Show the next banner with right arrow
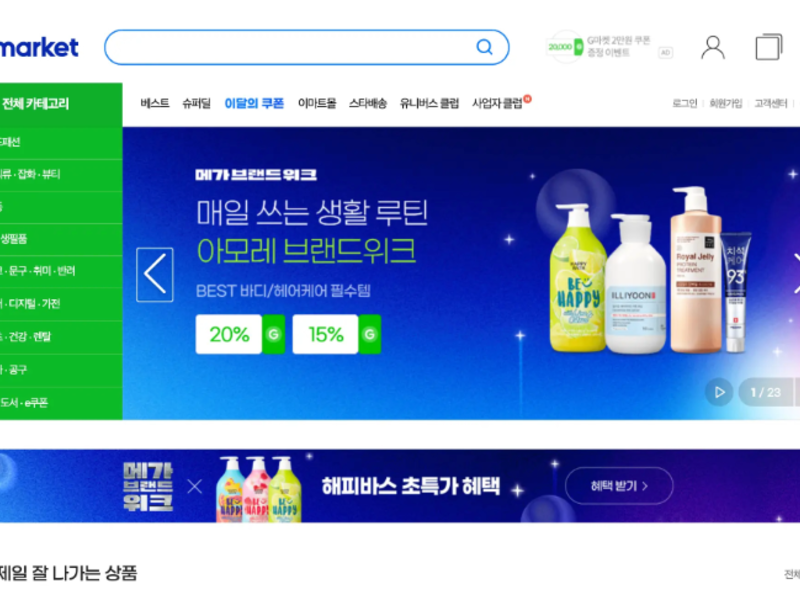This screenshot has height=600, width=800. 796,274
